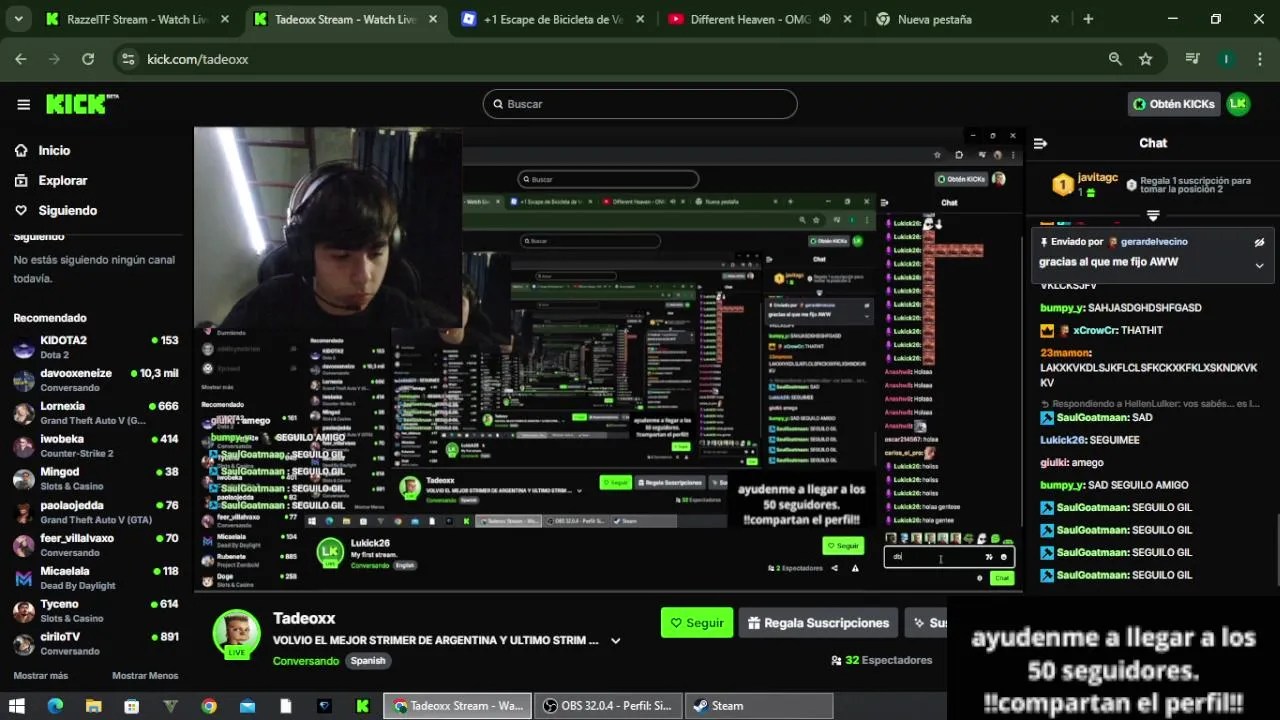Click the Espectadores viewers icon
1280x720 pixels.
click(x=836, y=660)
